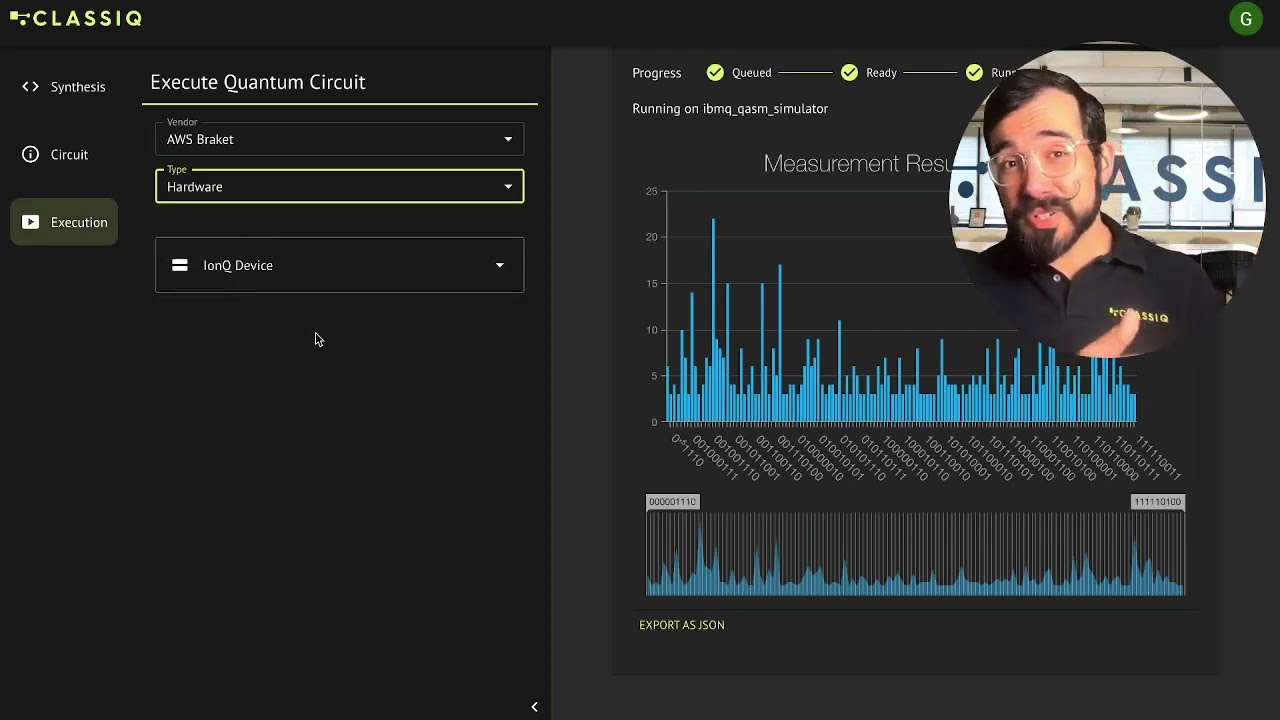
Task: Click the 'Execute Quantum Circuit' heading
Action: tap(258, 82)
